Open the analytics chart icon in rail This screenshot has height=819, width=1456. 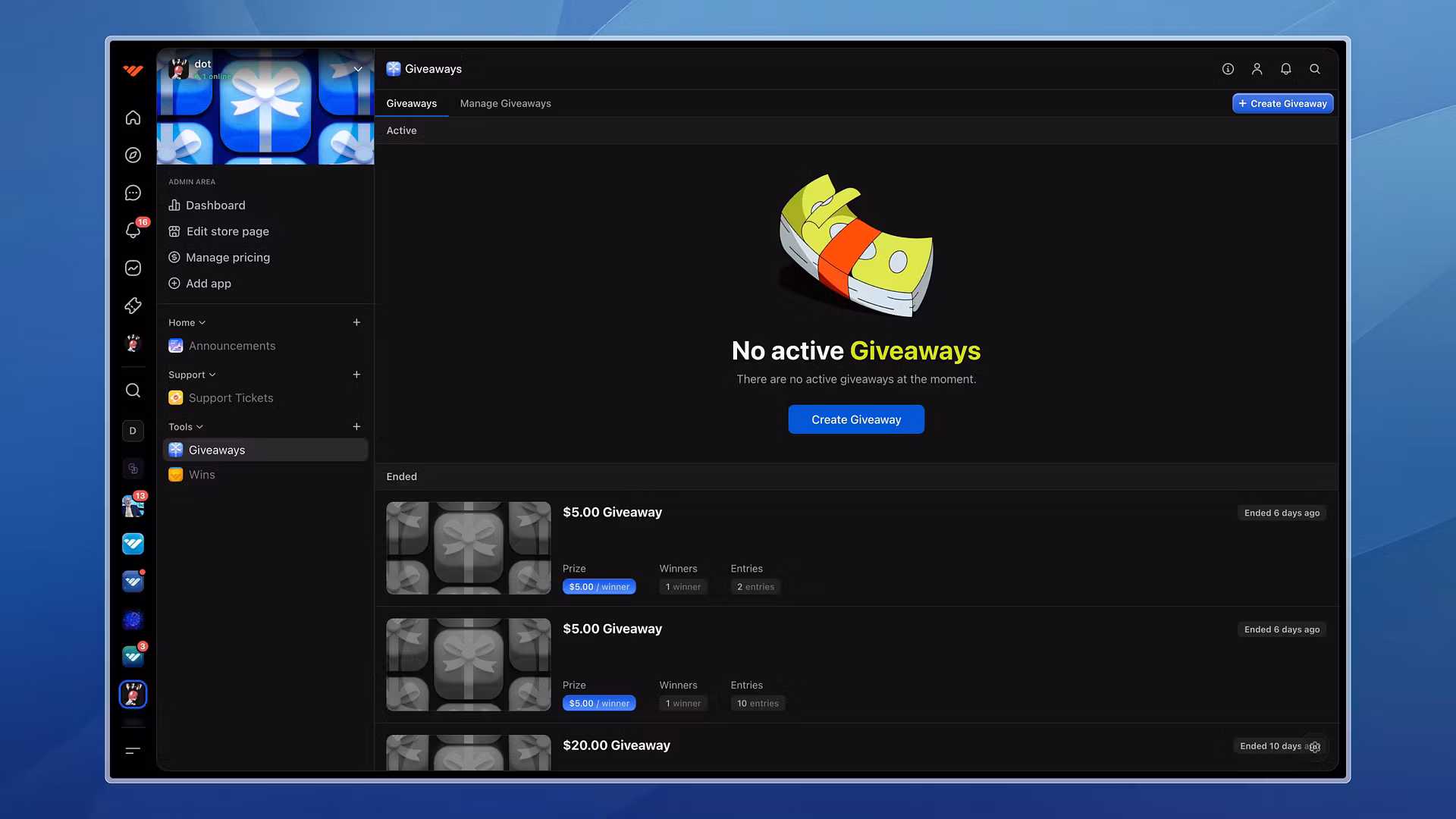click(133, 268)
